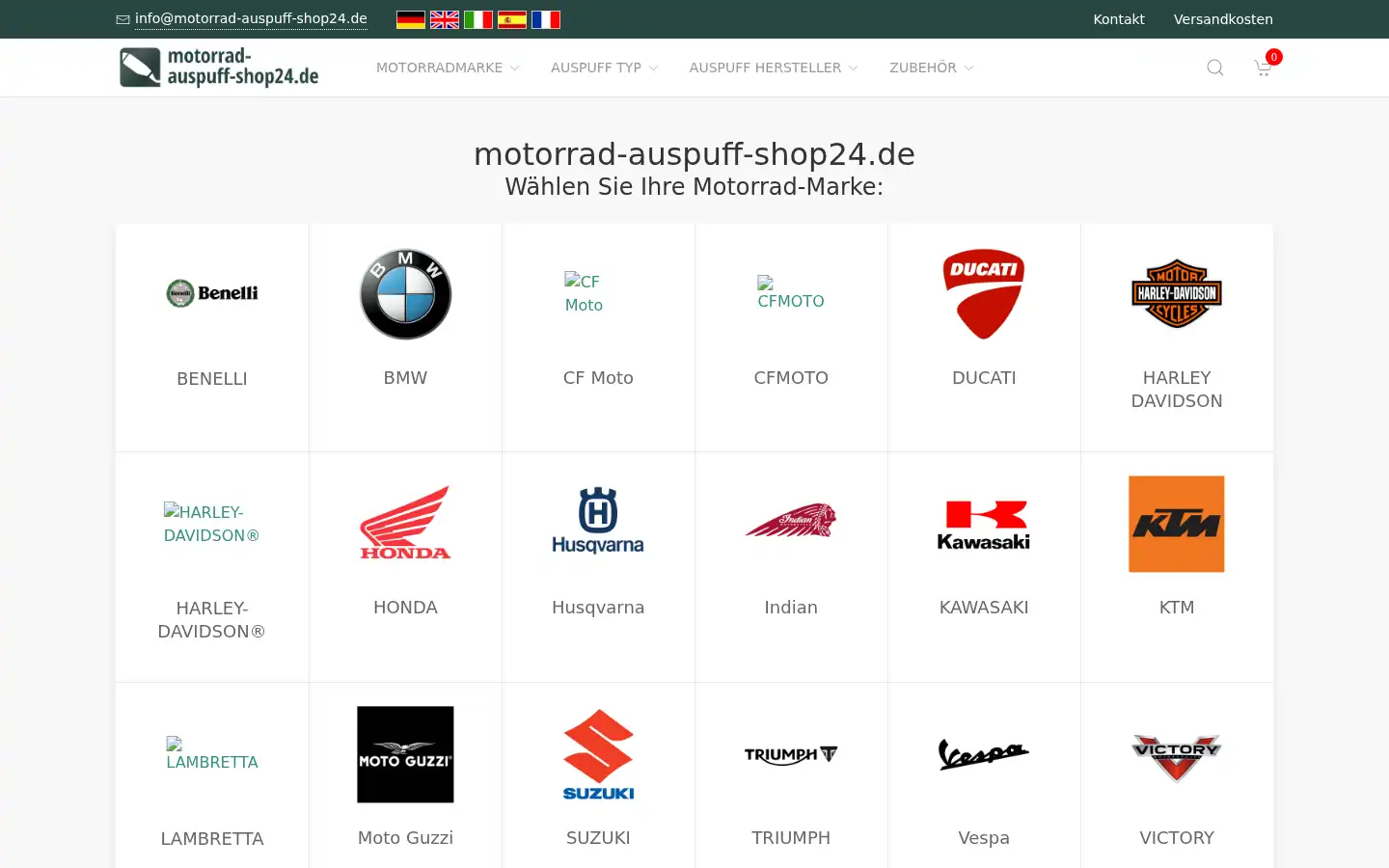Viewport: 1389px width, 868px height.
Task: Click the Harley-Davidson bar and shield logo
Action: [1177, 294]
